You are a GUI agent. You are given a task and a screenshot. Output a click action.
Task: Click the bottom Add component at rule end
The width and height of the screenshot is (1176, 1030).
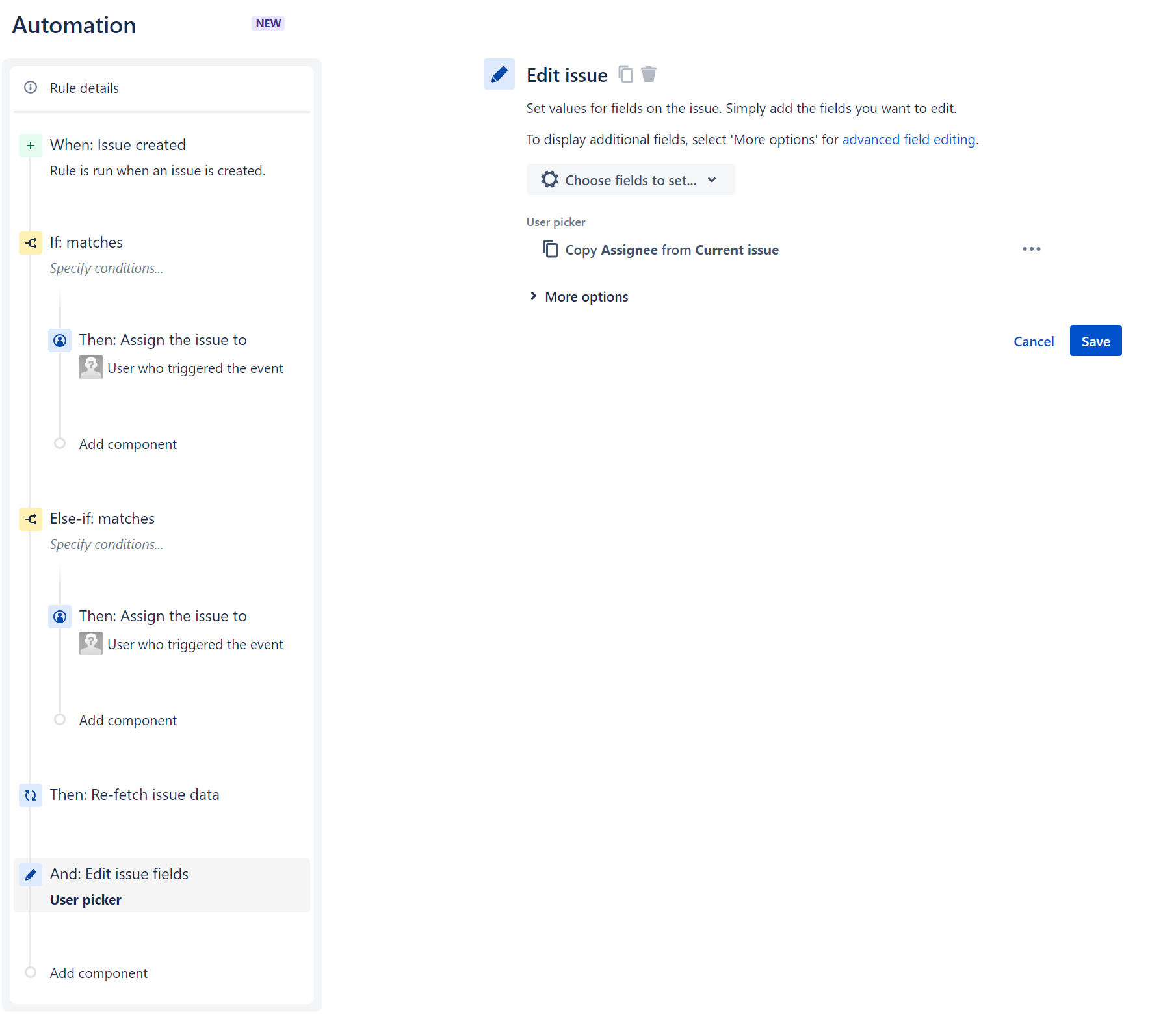pyautogui.click(x=99, y=973)
